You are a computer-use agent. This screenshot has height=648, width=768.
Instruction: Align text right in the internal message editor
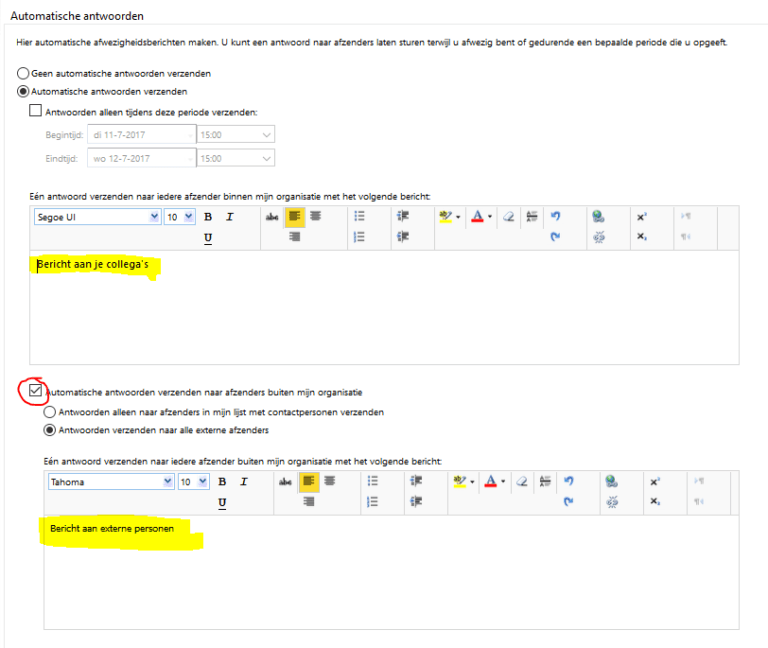(x=294, y=237)
